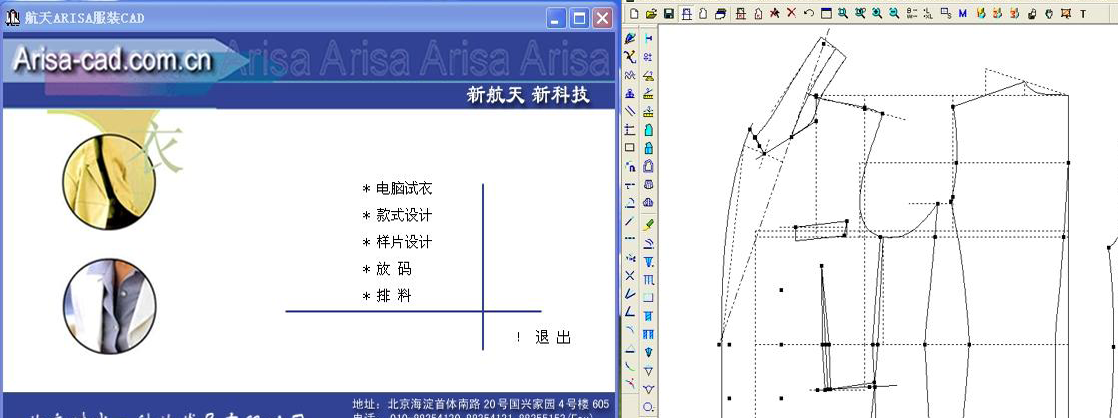The width and height of the screenshot is (1118, 418).
Task: Click the red house-shaped piece icon in top toolbar
Action: pyautogui.click(x=758, y=14)
